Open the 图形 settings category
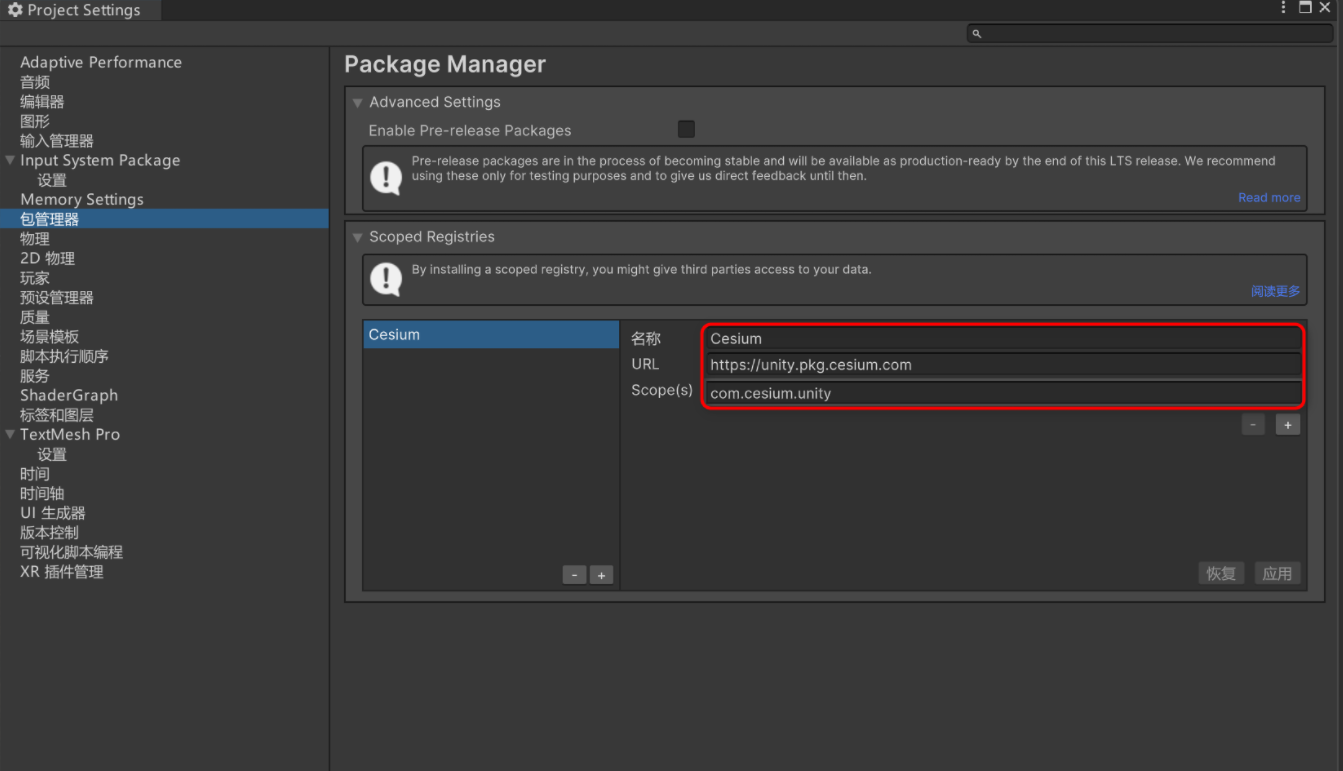 35,121
